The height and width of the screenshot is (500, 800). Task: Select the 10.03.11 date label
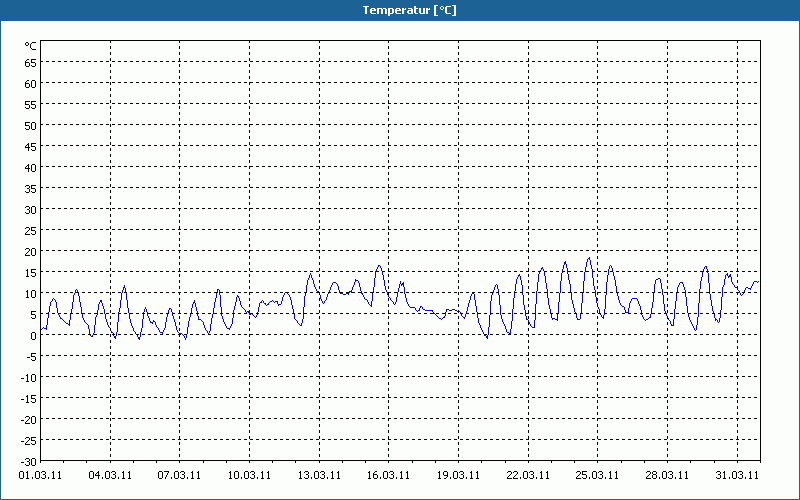point(249,476)
